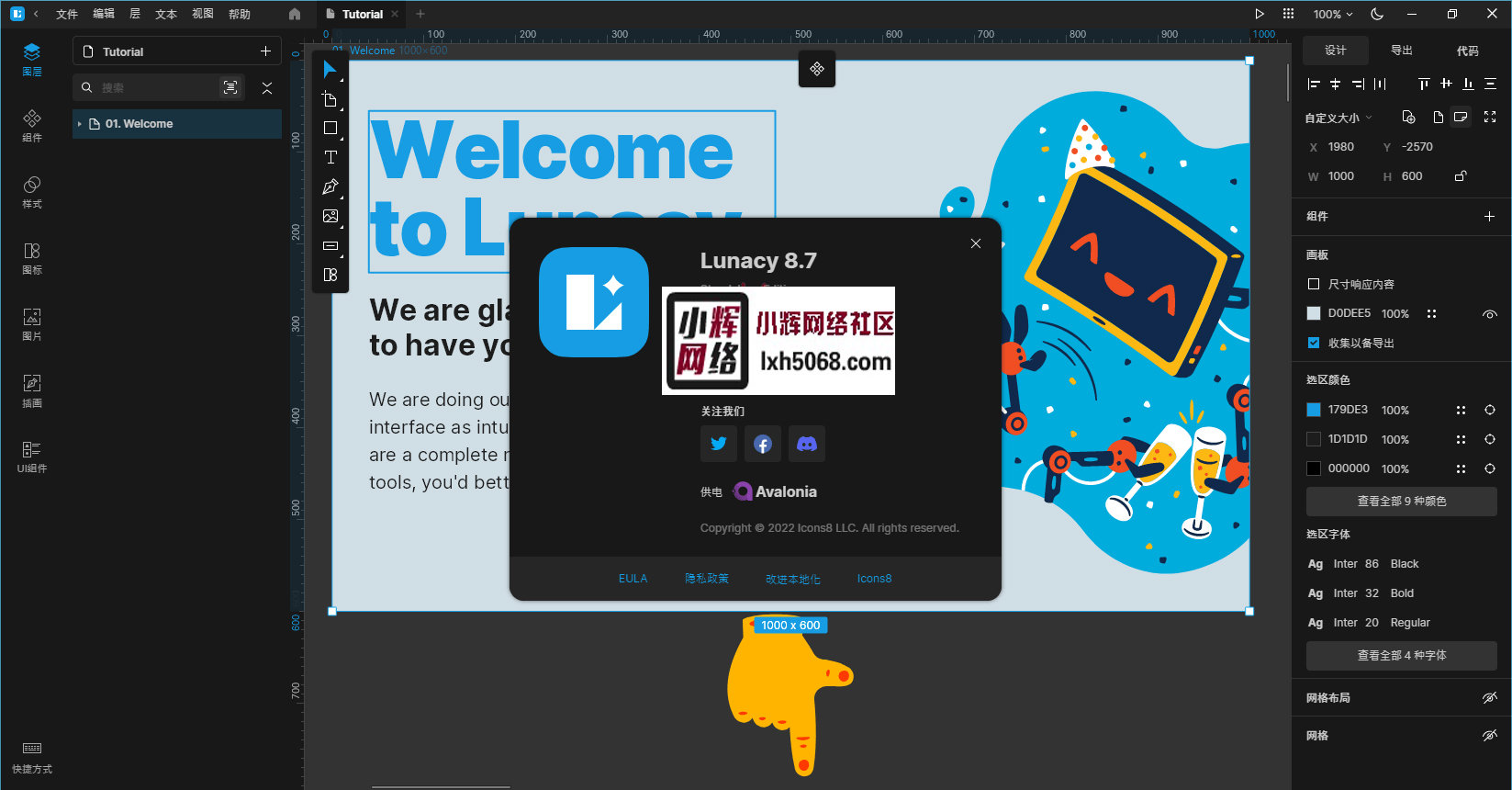The width and height of the screenshot is (1512, 790).
Task: Open the 快捷方式 keyboard shortcuts panel
Action: coord(32,757)
